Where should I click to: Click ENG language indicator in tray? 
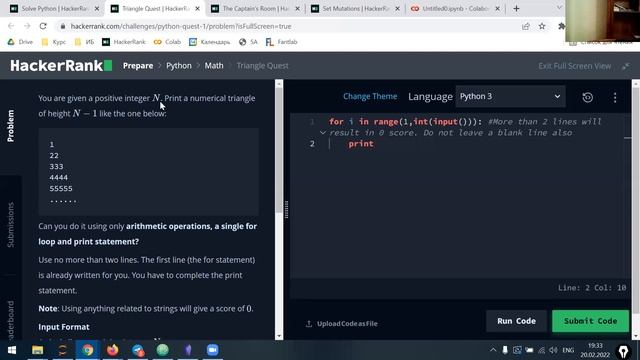568,350
